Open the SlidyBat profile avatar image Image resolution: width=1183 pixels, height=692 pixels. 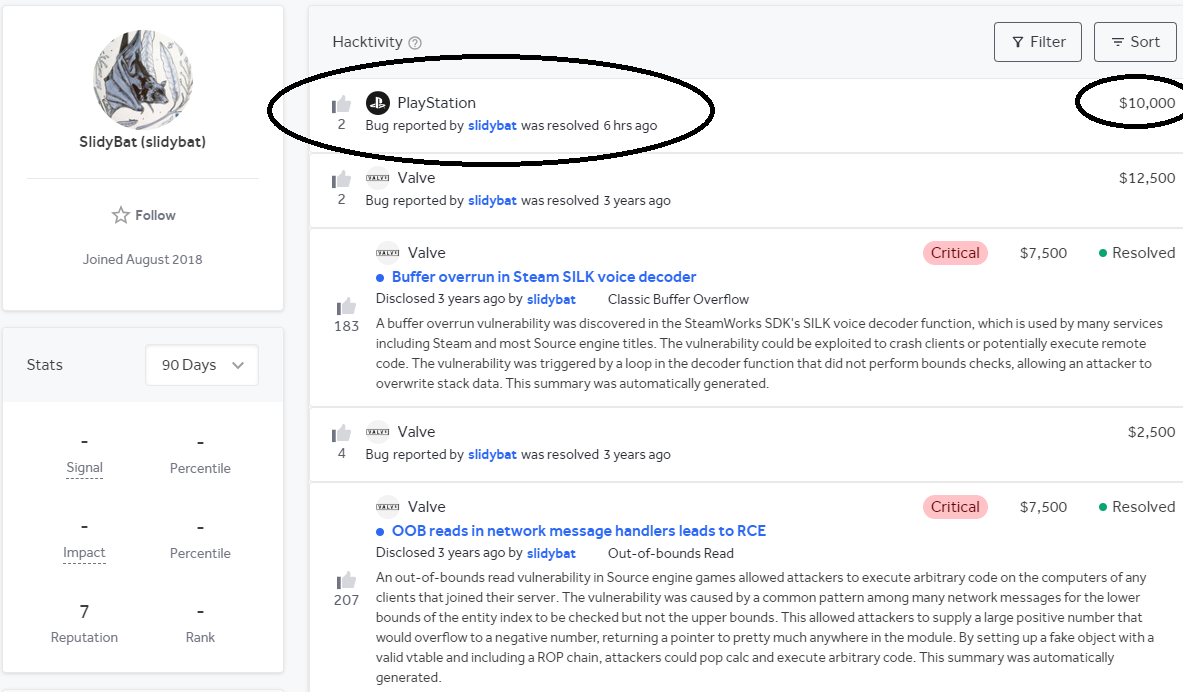pyautogui.click(x=143, y=80)
